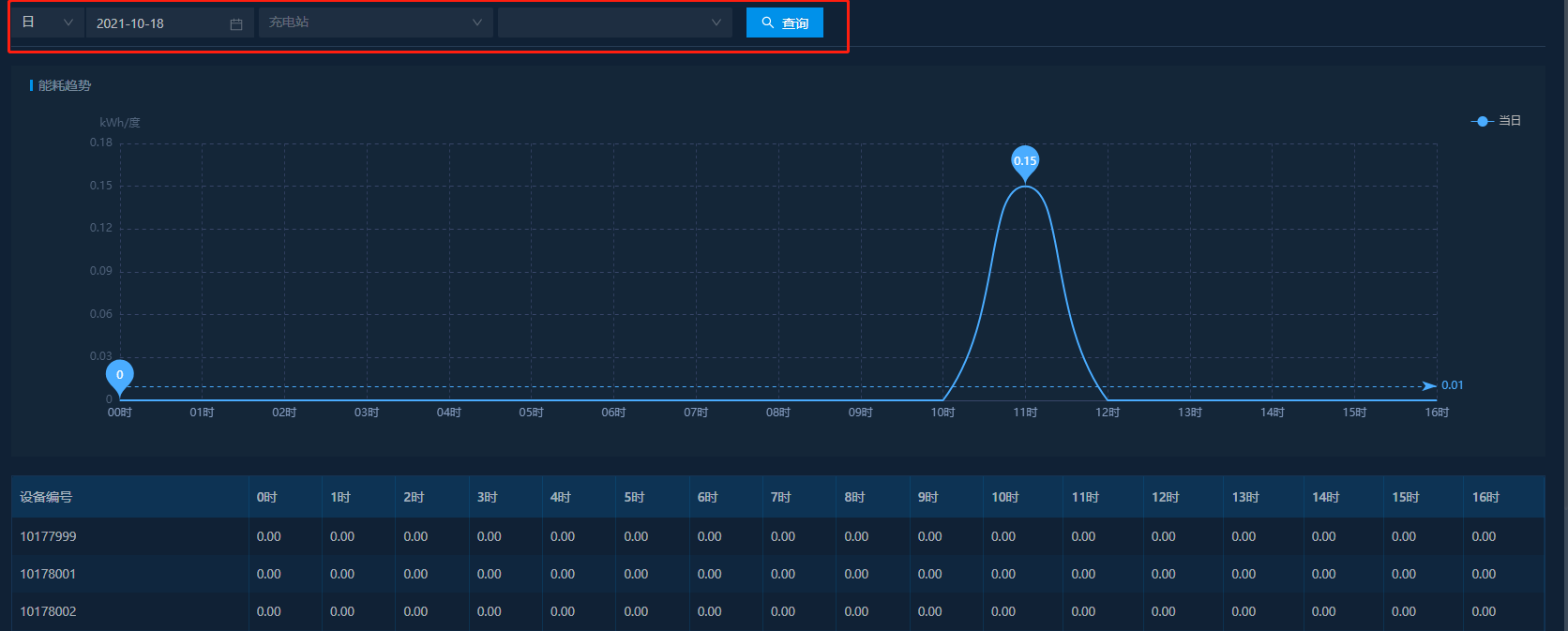Click the 能耗趋势 chart title
Viewport: 1568px width, 631px height.
[x=65, y=85]
